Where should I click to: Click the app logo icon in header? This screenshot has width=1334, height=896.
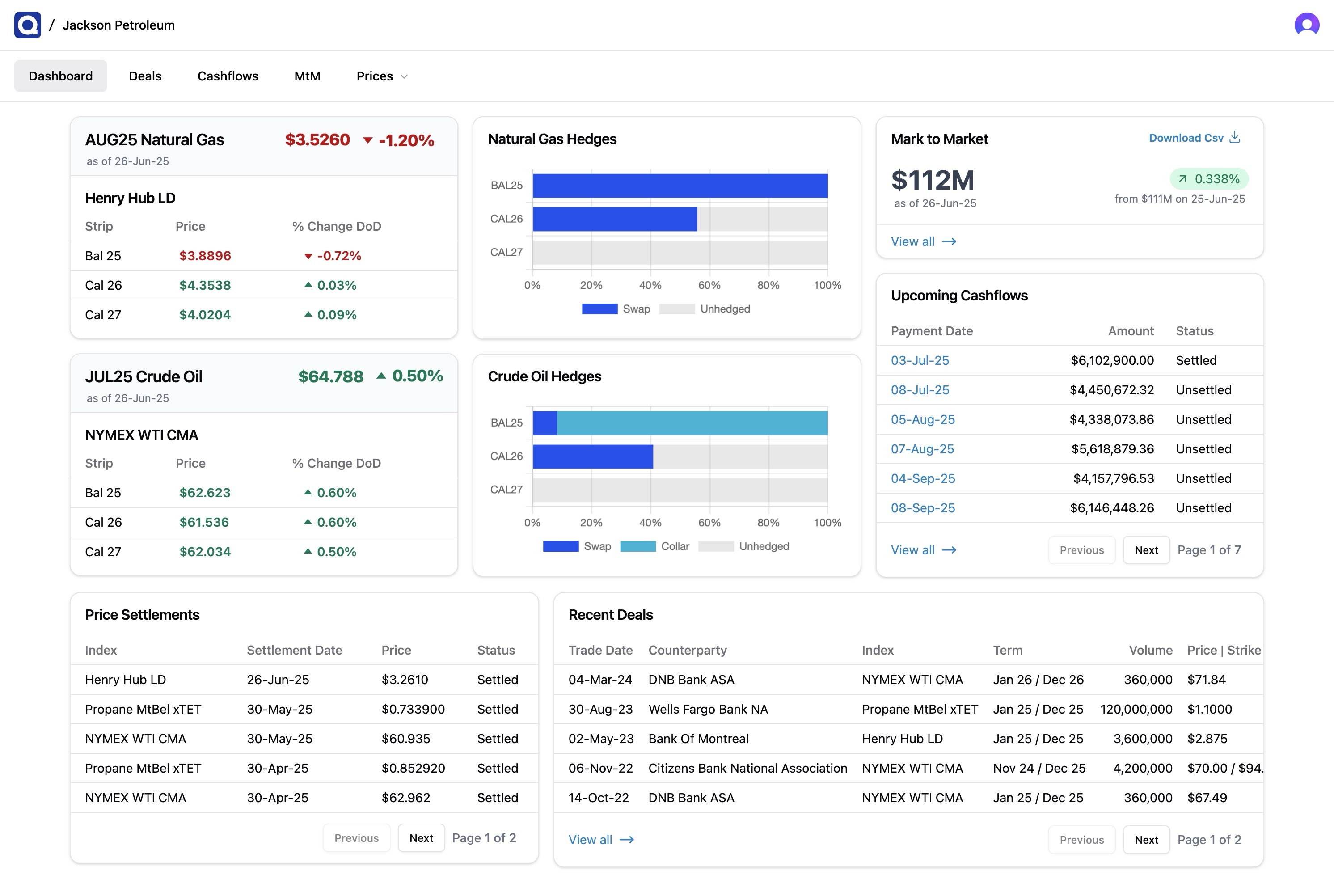tap(27, 25)
